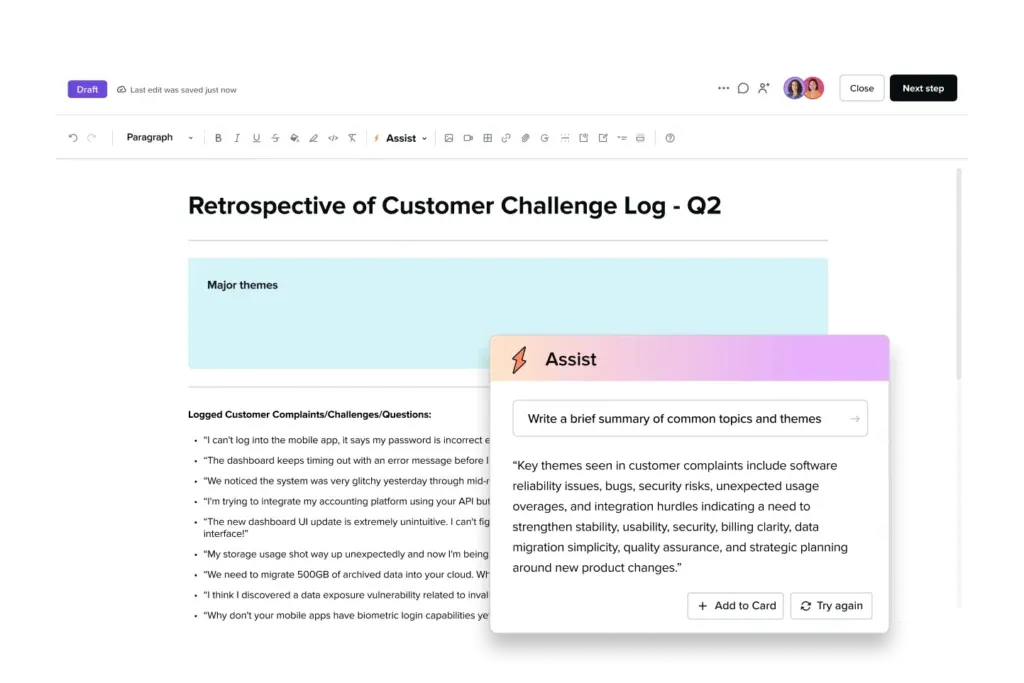Toggle underline formatting
This screenshot has height=683, width=1024.
(256, 138)
